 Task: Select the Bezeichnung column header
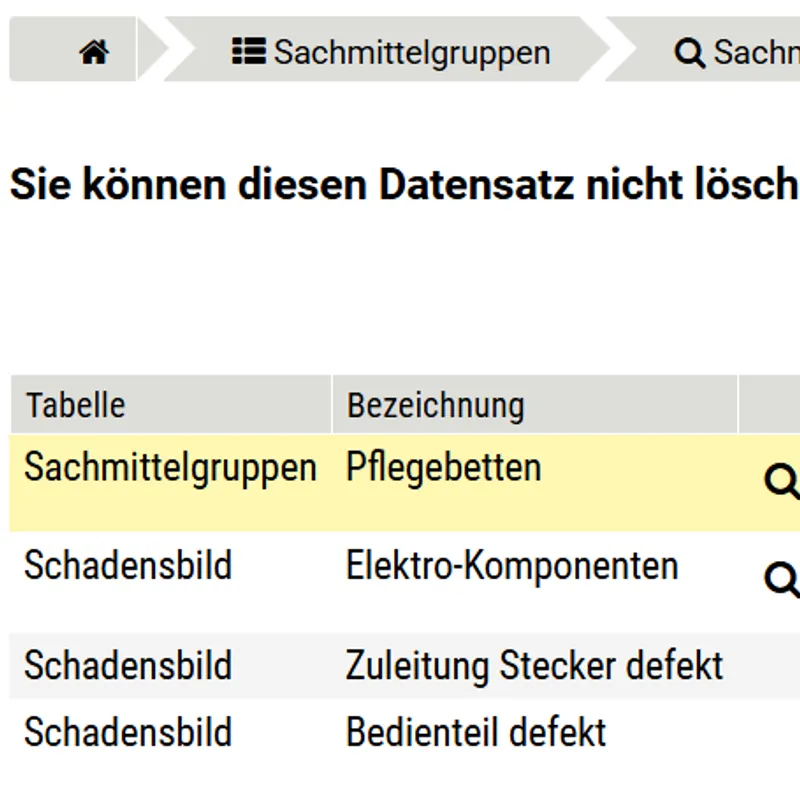(x=435, y=405)
